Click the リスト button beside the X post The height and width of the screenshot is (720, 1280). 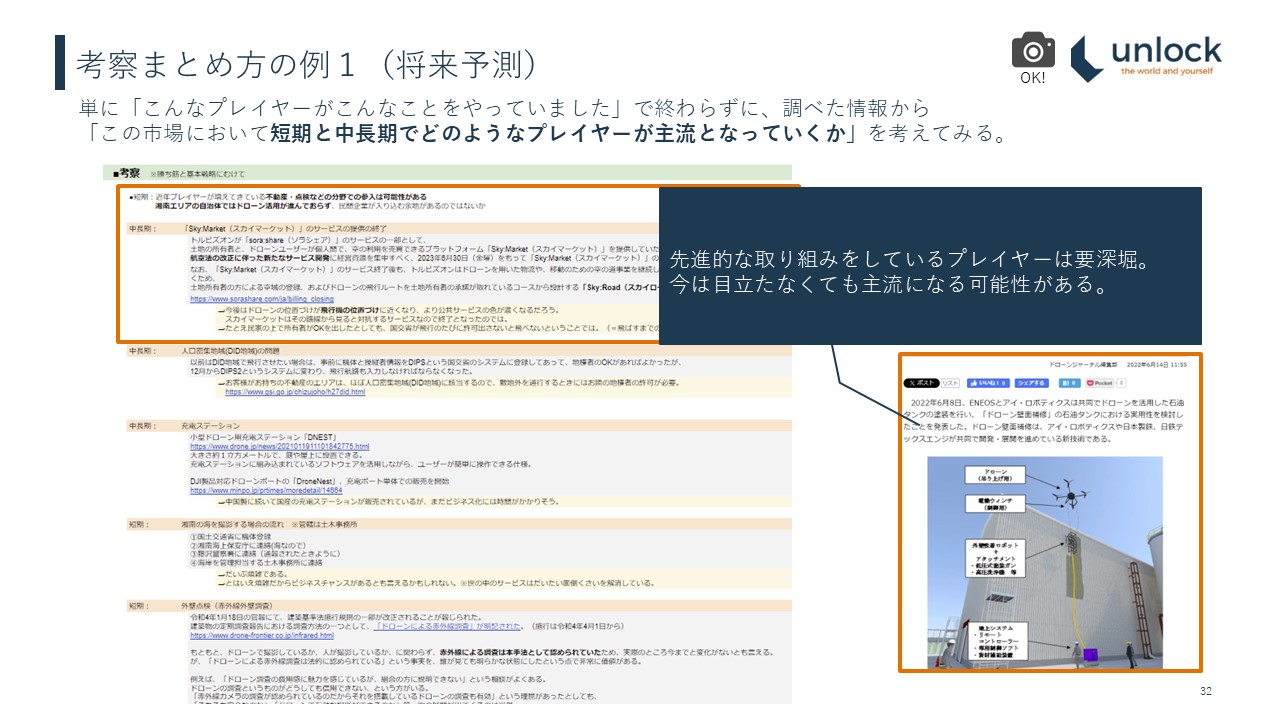click(x=950, y=383)
